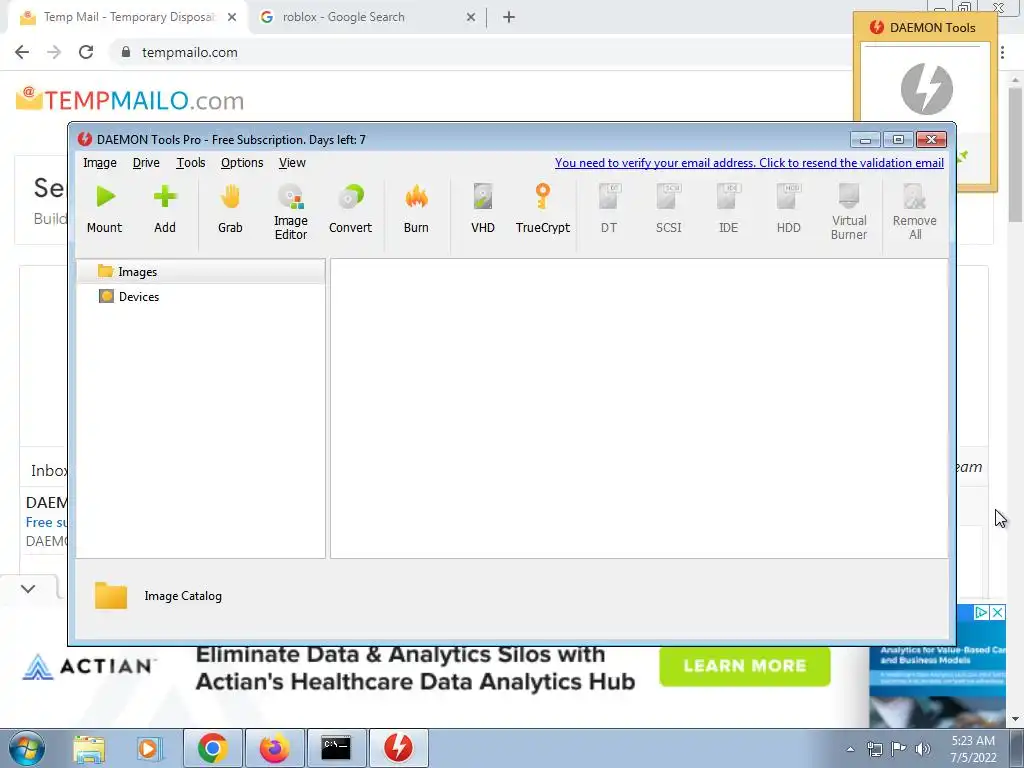Click the IDE drive icon
The image size is (1024, 768).
(728, 196)
